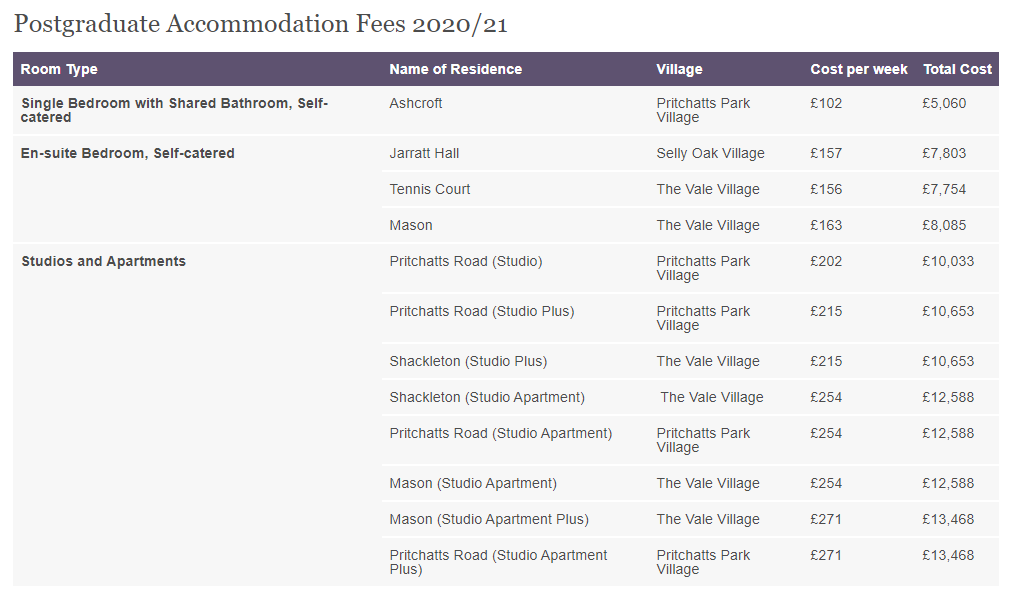Click the Tennis Court residence entry
The width and height of the screenshot is (1010, 590).
coord(430,189)
